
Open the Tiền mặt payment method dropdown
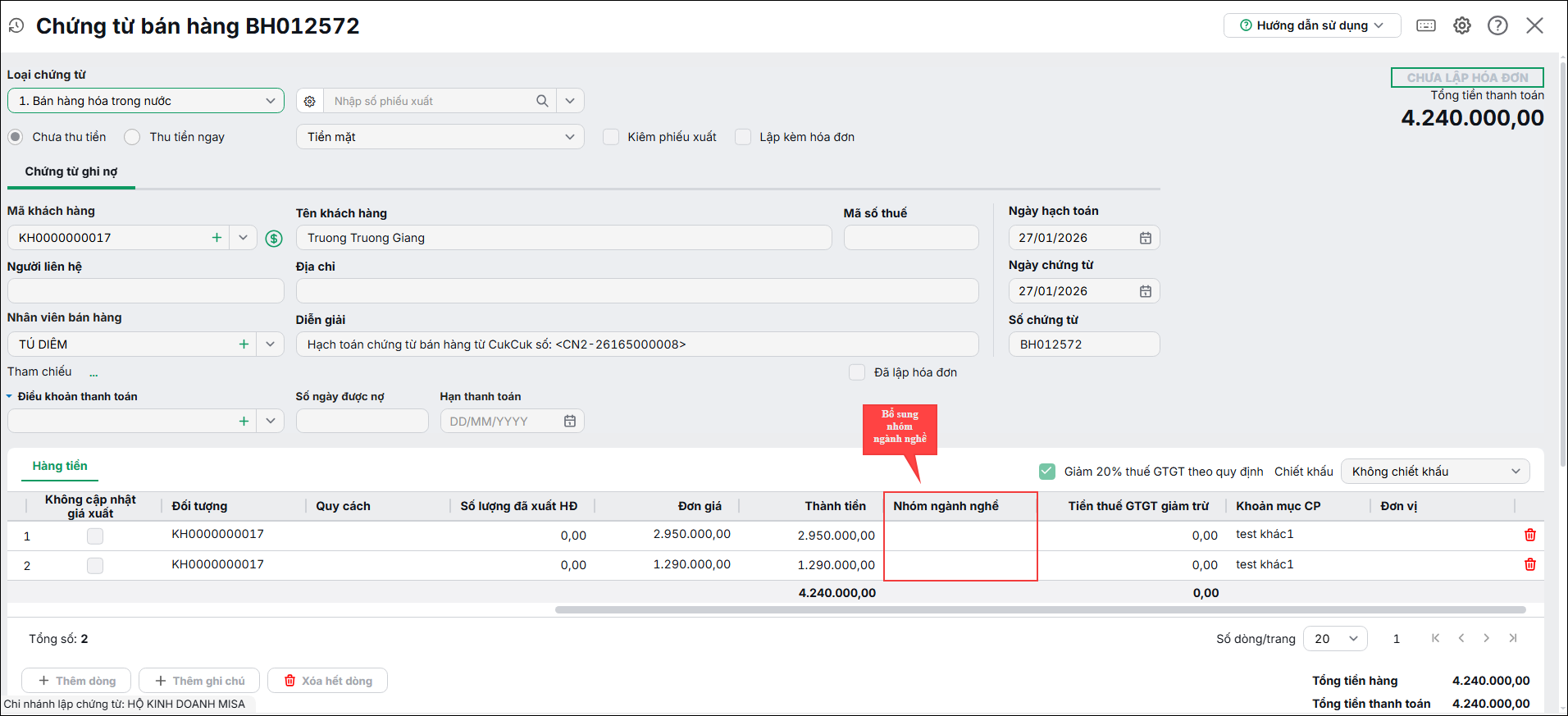coord(440,137)
